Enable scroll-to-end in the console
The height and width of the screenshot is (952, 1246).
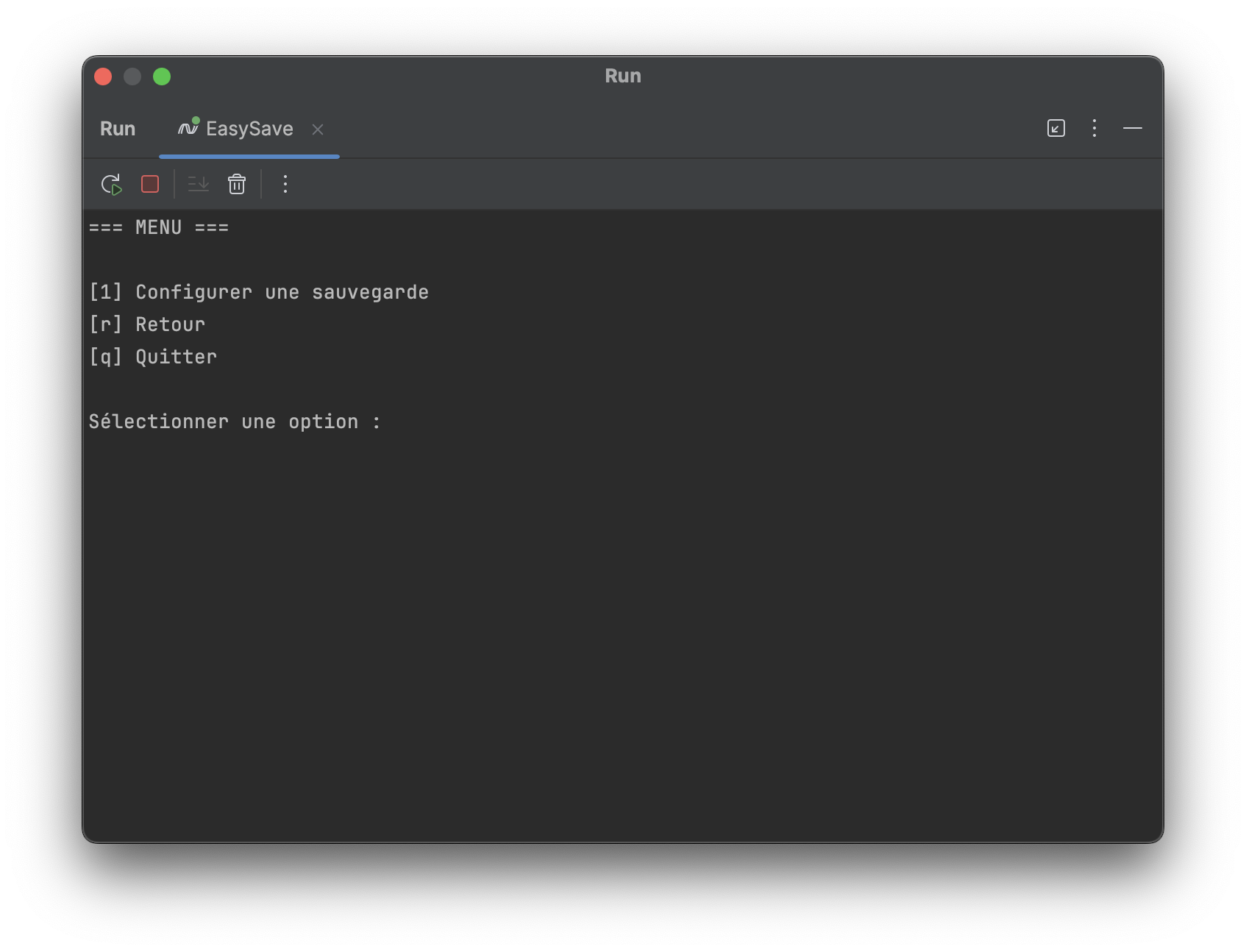(196, 184)
